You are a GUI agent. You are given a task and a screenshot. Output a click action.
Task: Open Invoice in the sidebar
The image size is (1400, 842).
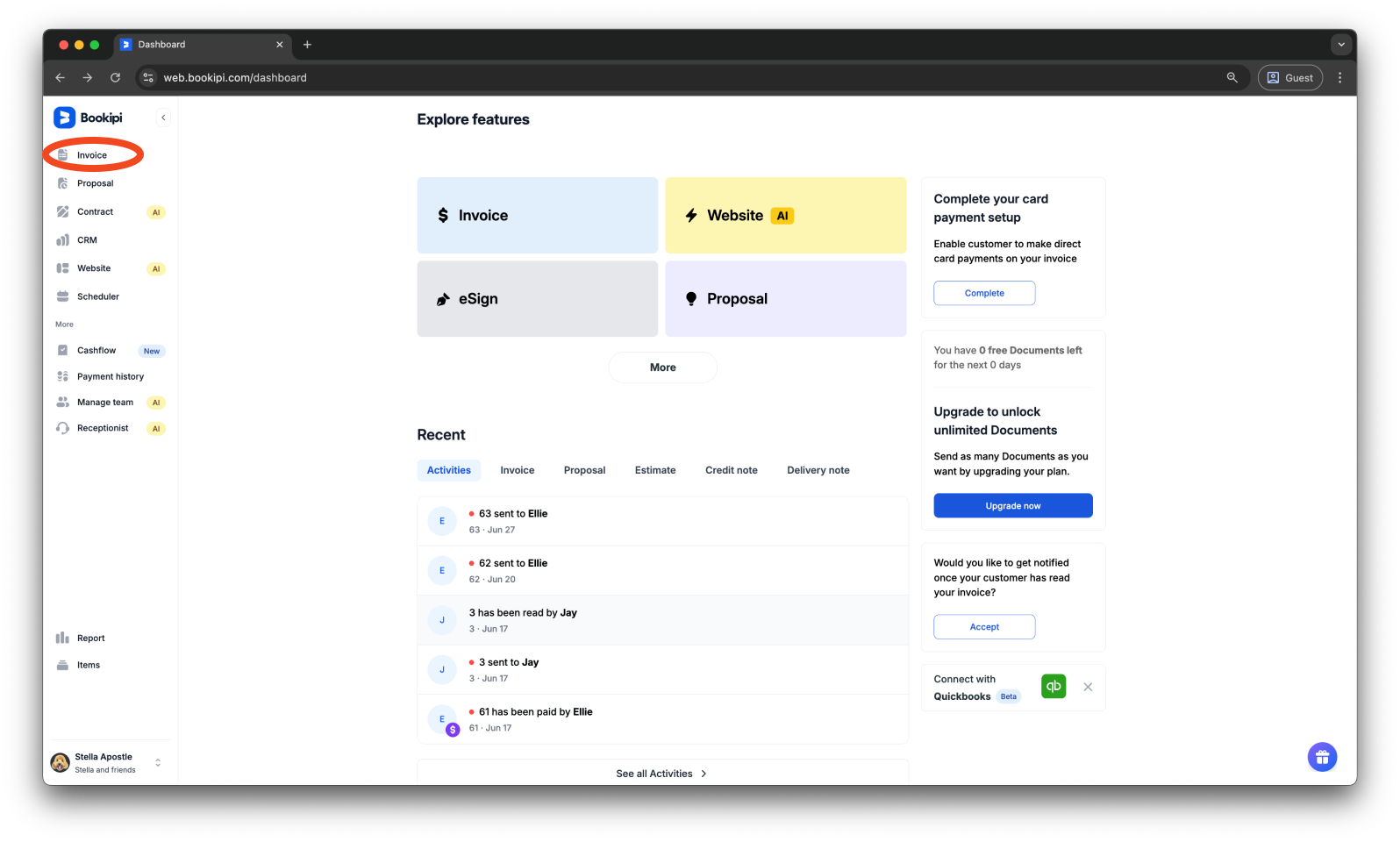tap(91, 155)
